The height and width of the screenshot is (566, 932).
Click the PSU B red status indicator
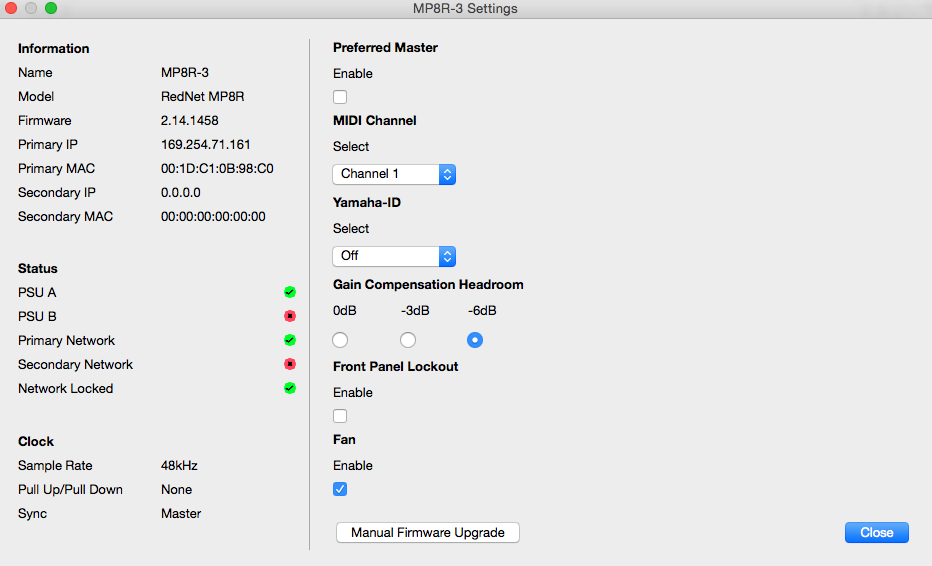290,316
